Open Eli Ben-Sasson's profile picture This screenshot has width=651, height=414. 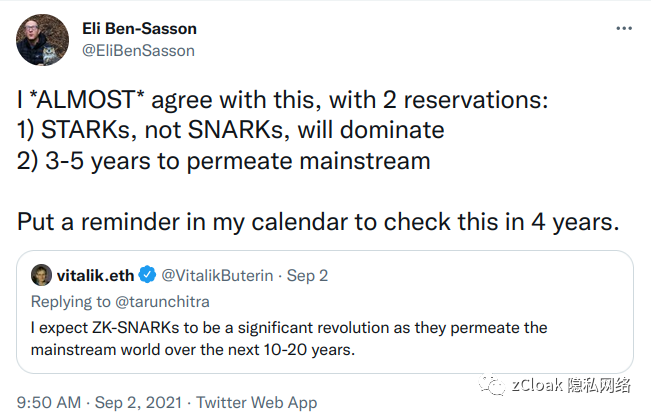tap(42, 40)
